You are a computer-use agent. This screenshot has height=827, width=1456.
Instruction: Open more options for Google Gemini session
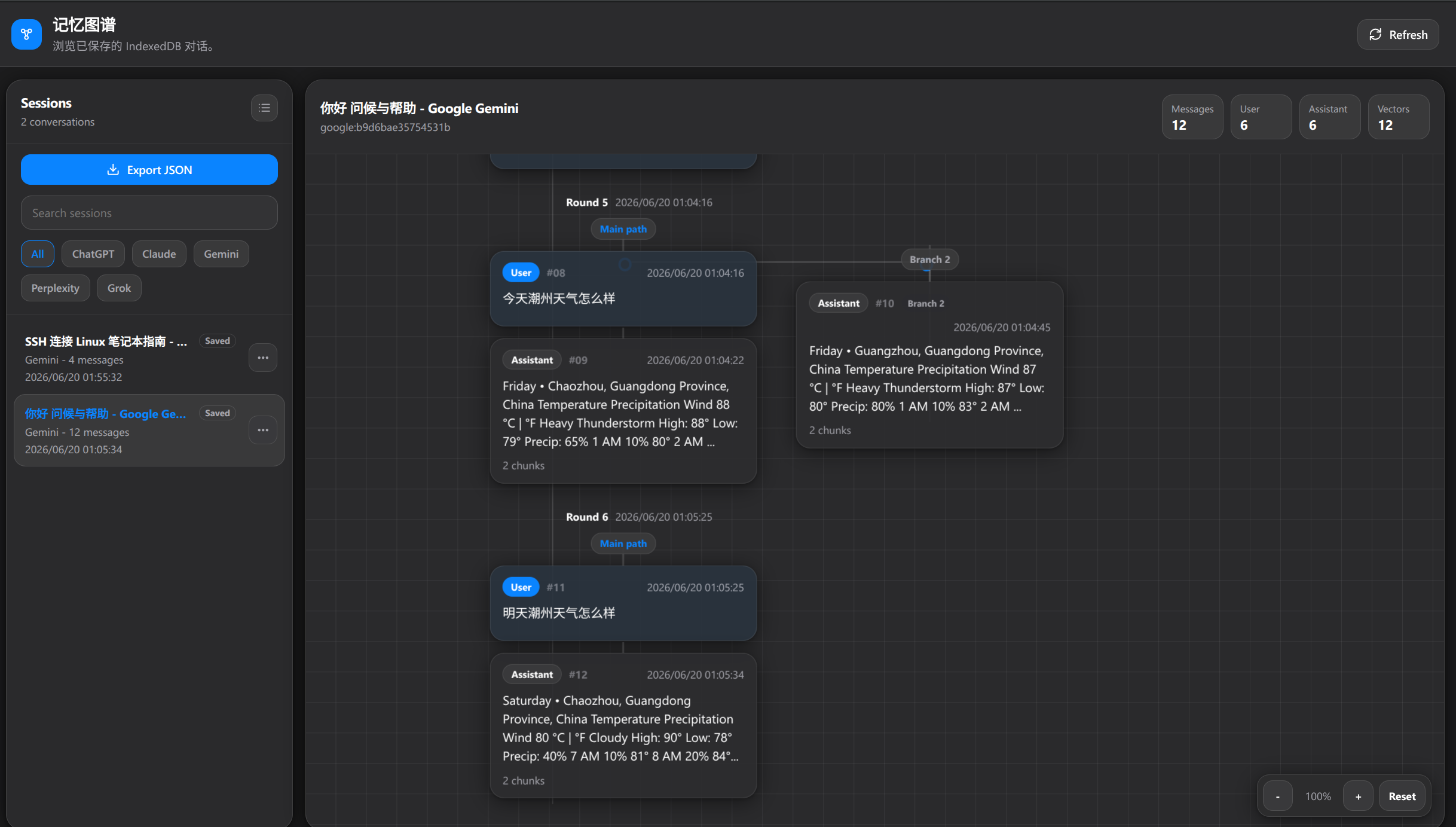(x=263, y=430)
